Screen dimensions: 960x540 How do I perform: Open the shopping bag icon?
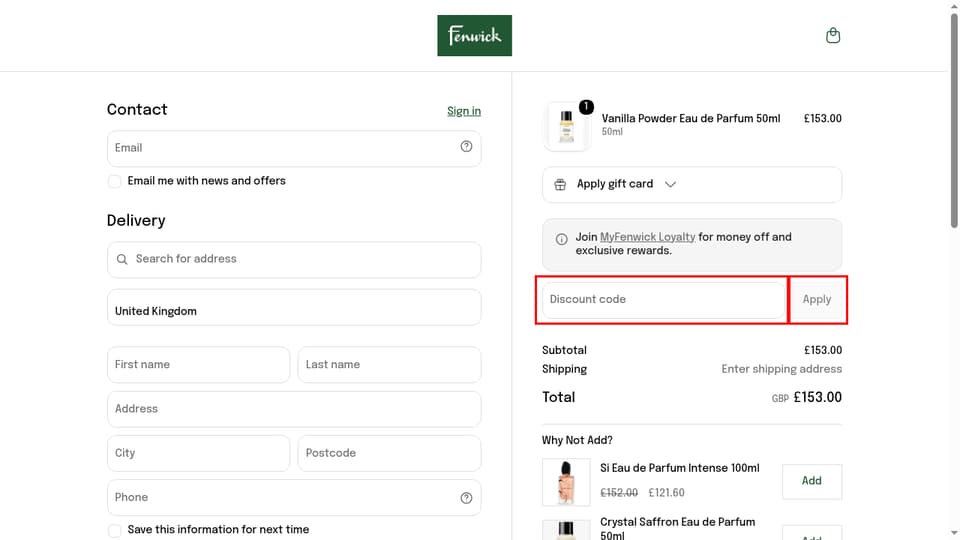pyautogui.click(x=833, y=36)
